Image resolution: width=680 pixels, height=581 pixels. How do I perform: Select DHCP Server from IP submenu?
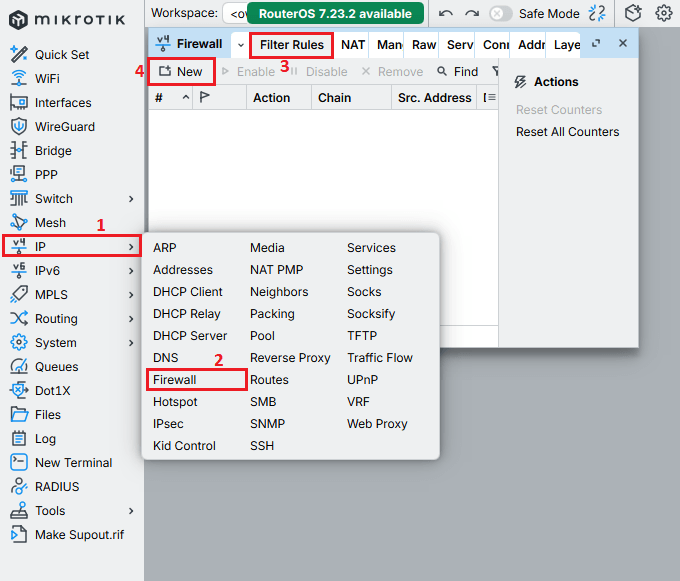(190, 336)
